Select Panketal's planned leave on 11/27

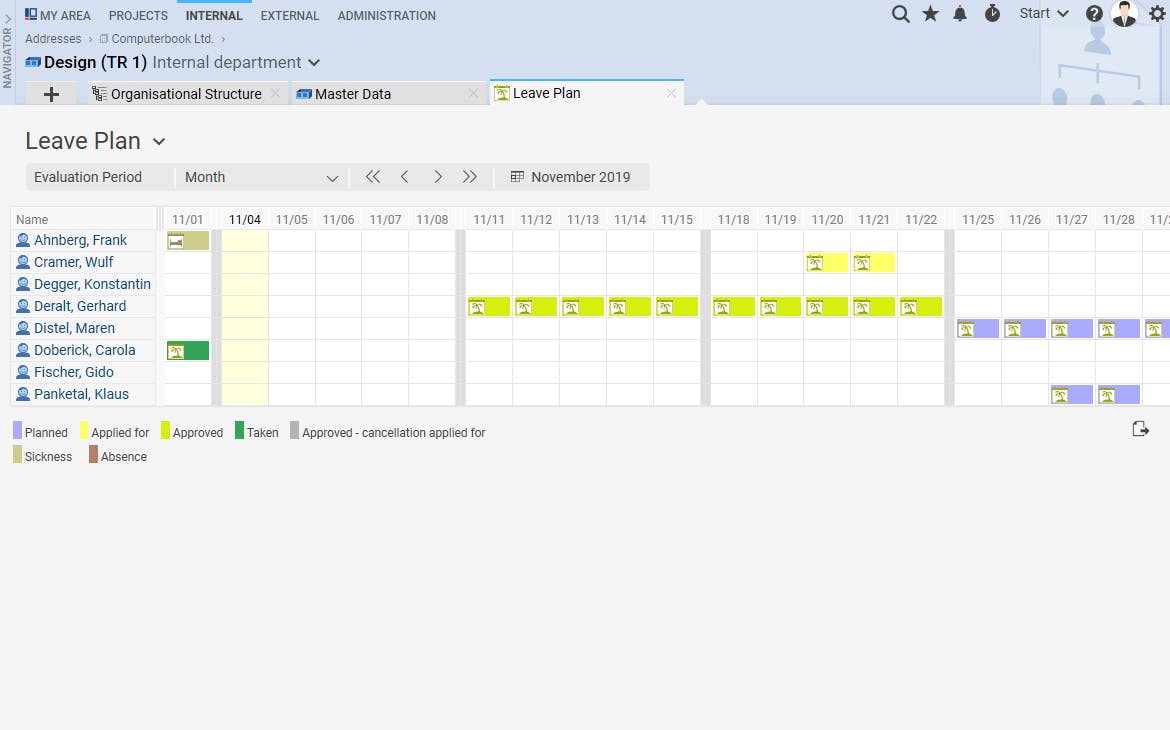click(1072, 395)
